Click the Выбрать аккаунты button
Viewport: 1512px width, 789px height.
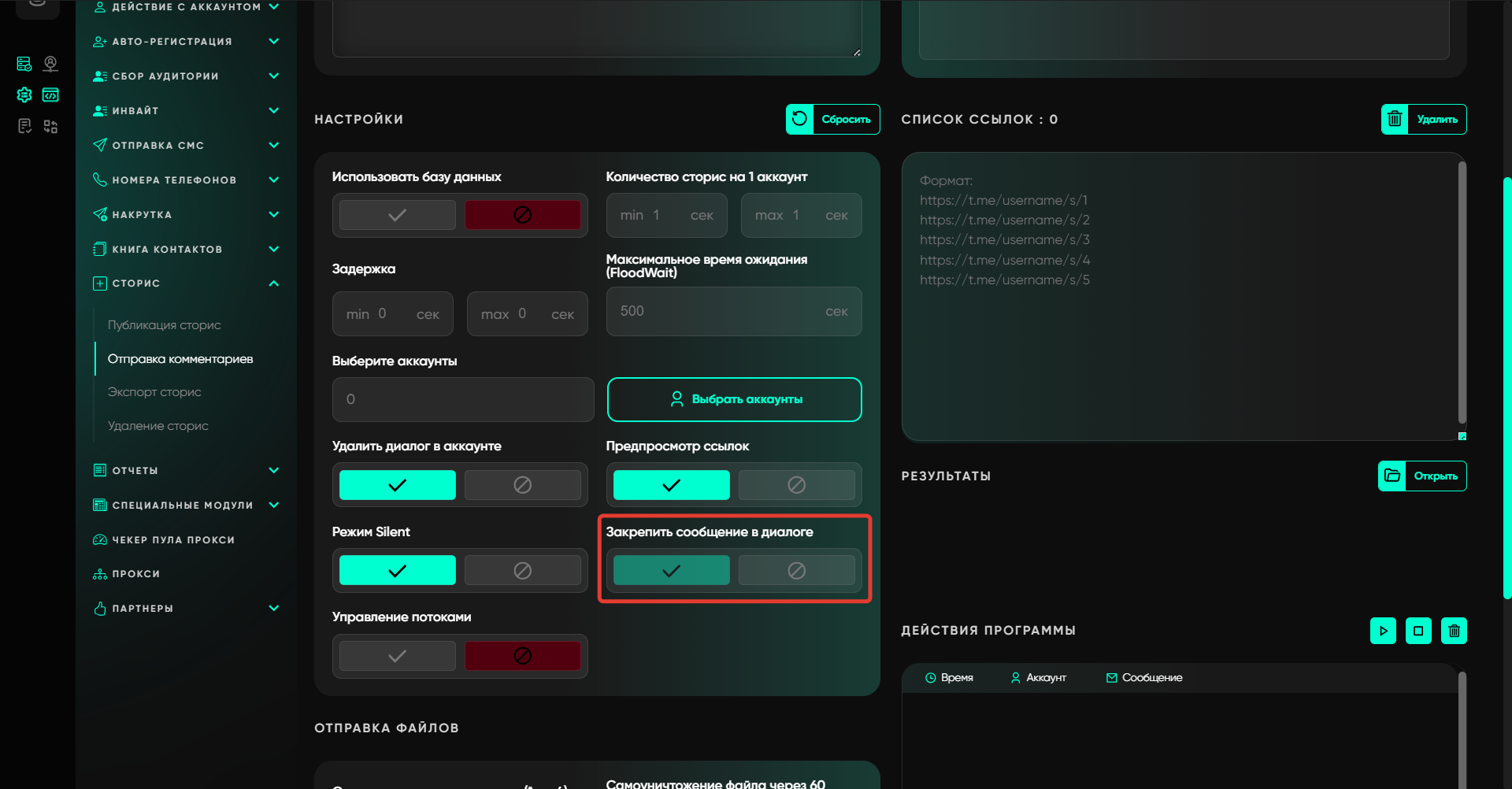click(x=734, y=399)
